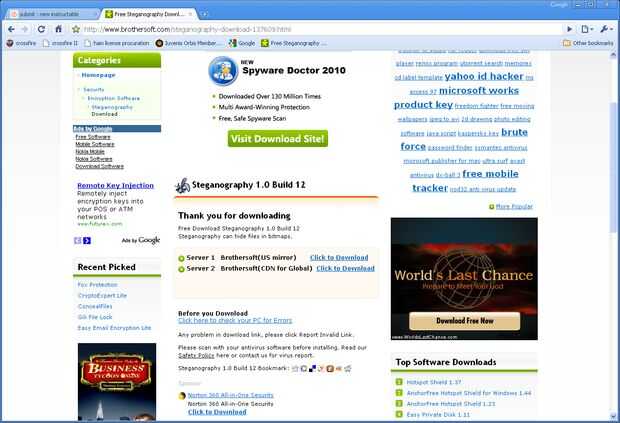Click Server 1 Click to Download link
Screen dimensions: 620x423
tap(339, 258)
